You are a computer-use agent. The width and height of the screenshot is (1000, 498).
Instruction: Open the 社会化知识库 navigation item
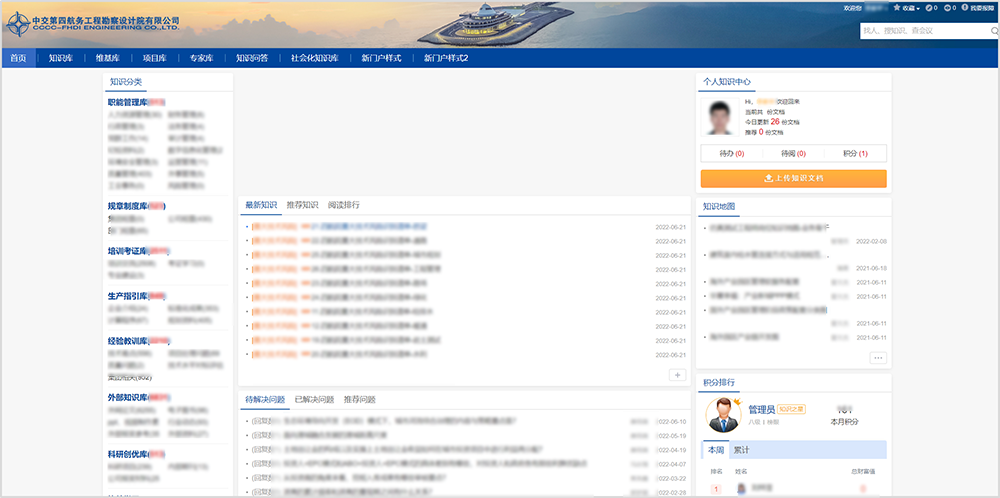click(314, 58)
